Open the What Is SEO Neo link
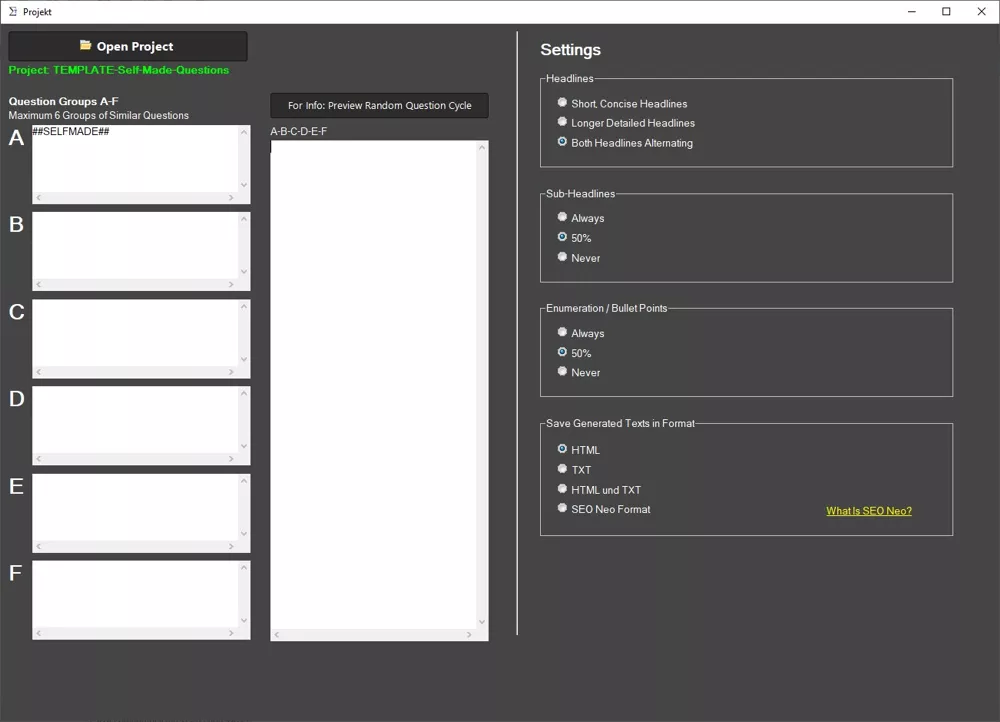The height and width of the screenshot is (722, 1000). (x=869, y=511)
